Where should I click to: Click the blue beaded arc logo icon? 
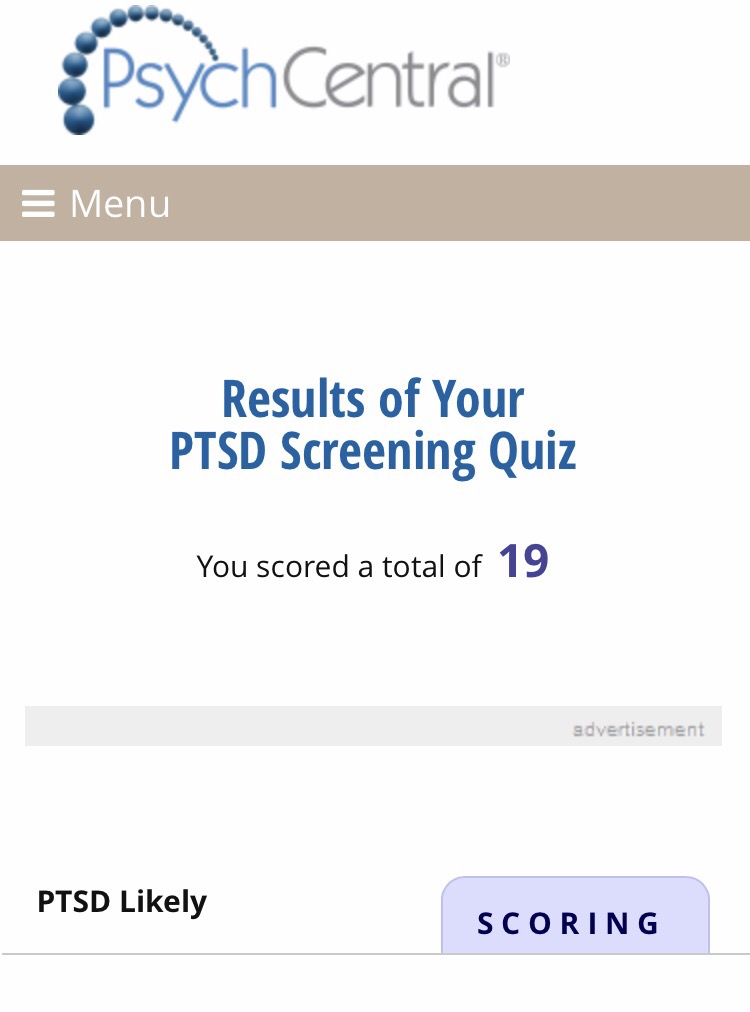pos(90,70)
